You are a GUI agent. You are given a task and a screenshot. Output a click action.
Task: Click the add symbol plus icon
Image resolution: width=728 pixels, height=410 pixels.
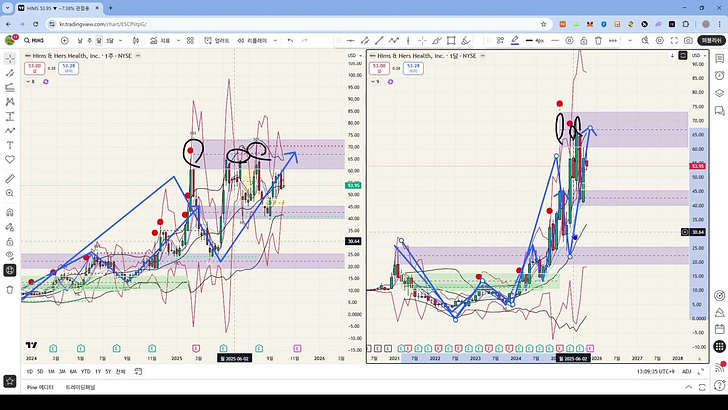pyautogui.click(x=65, y=41)
